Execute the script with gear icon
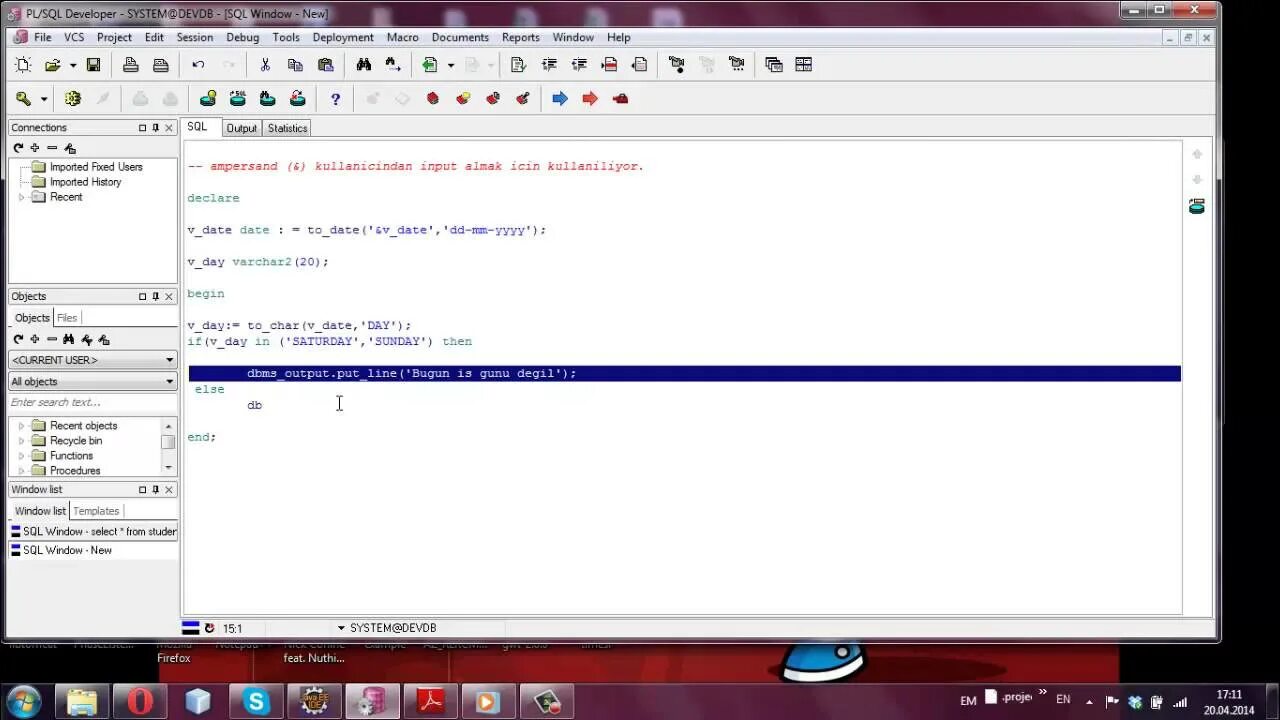1280x720 pixels. (x=72, y=99)
